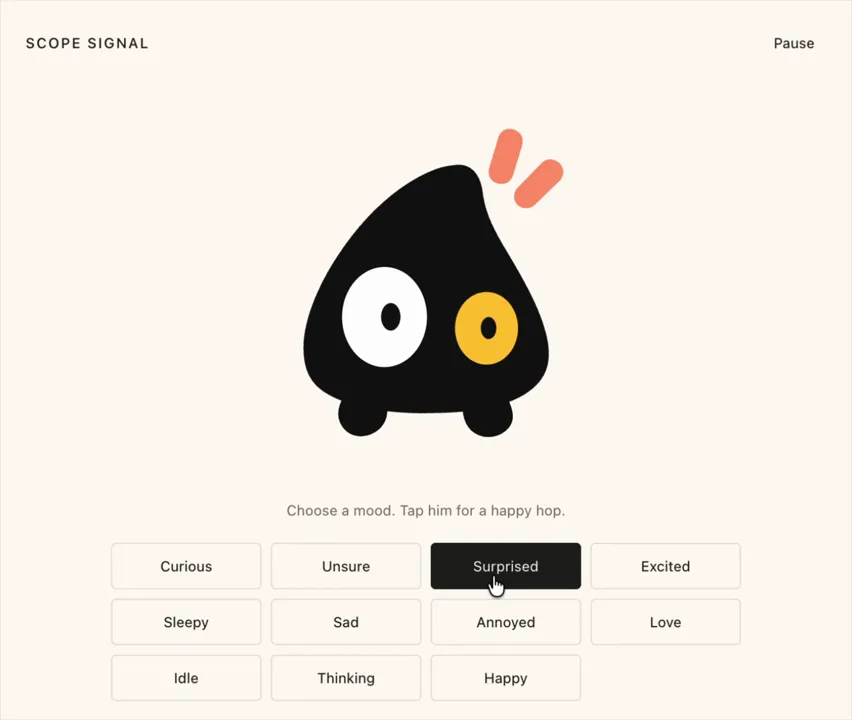The width and height of the screenshot is (852, 720).
Task: Click the Scope Signal title
Action: pyautogui.click(x=87, y=43)
